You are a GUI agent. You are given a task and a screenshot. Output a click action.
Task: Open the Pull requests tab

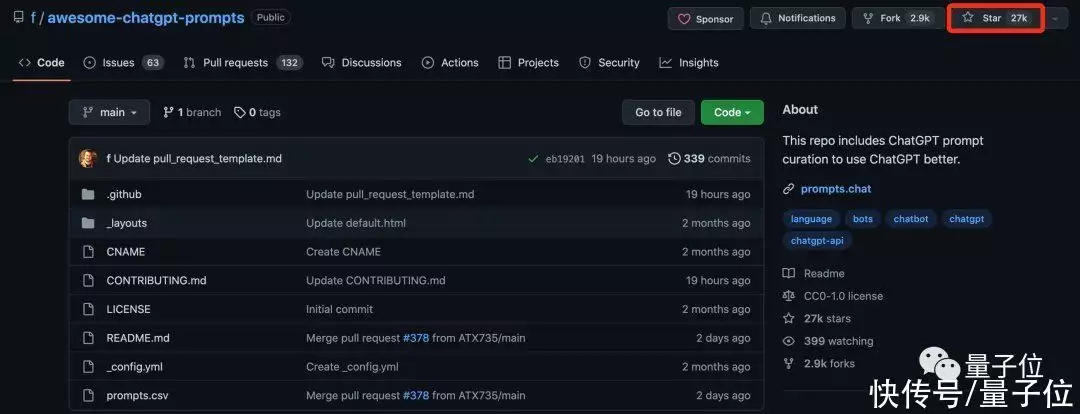click(x=237, y=62)
